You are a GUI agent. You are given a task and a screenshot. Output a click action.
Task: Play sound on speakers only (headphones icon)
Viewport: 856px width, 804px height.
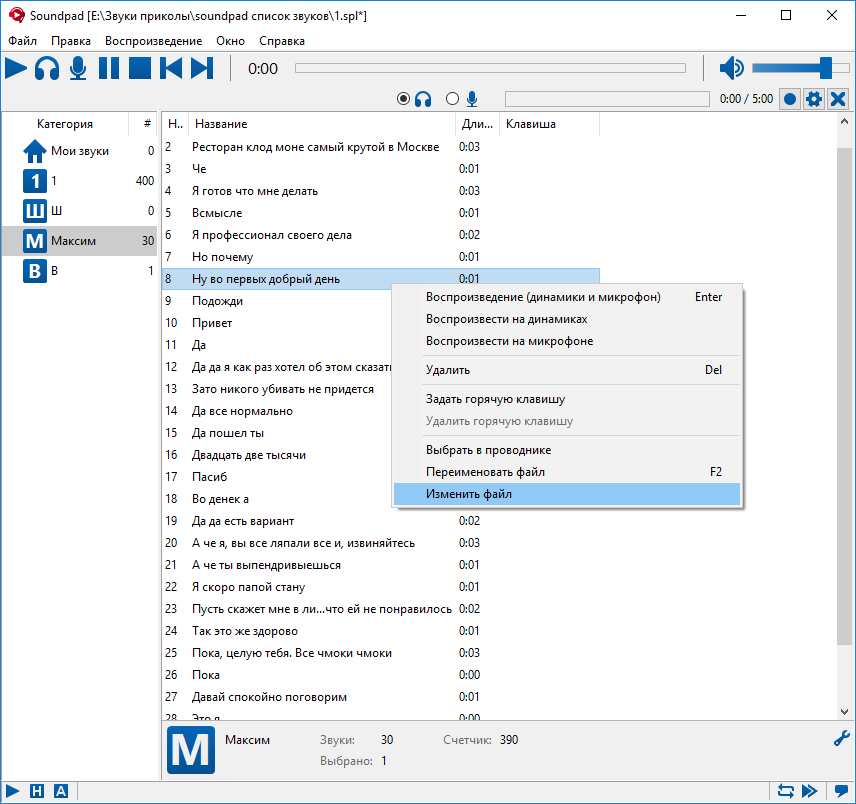[x=47, y=69]
